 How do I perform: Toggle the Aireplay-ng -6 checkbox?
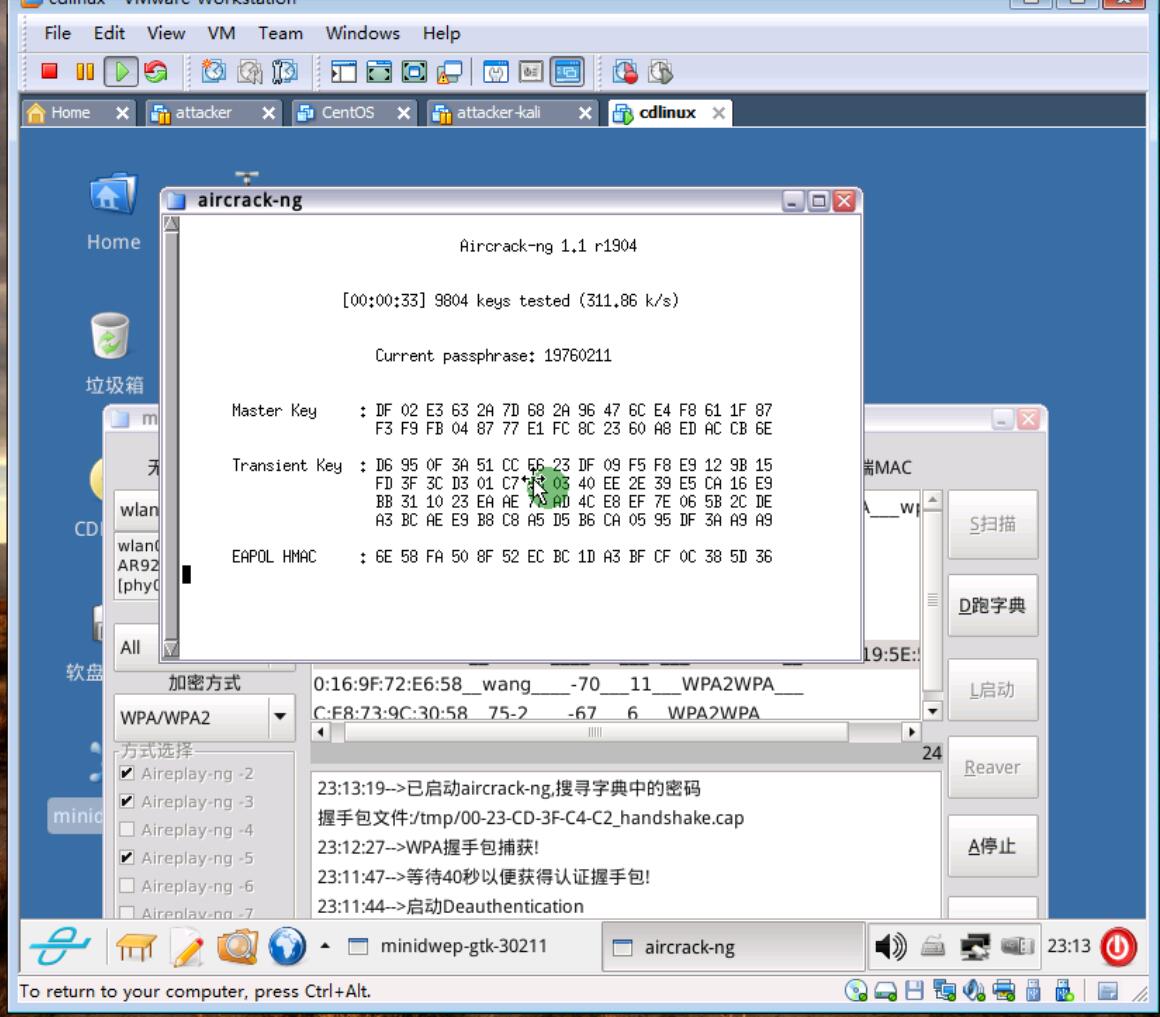(x=127, y=886)
